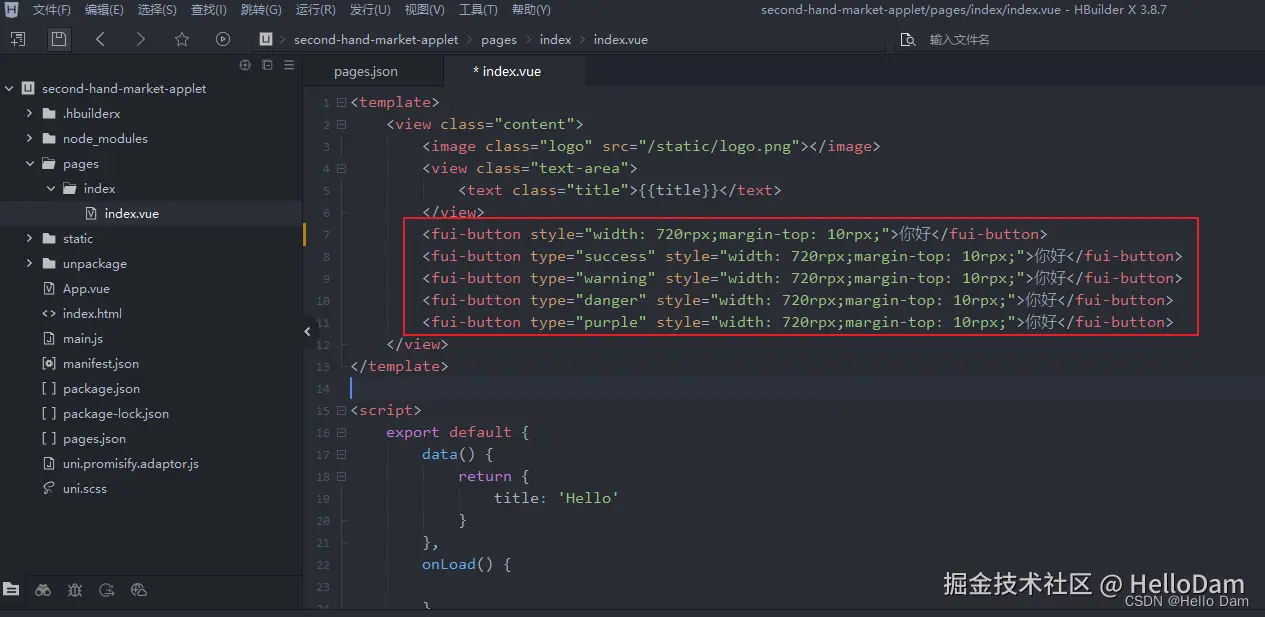Click the run play icon

(x=223, y=40)
